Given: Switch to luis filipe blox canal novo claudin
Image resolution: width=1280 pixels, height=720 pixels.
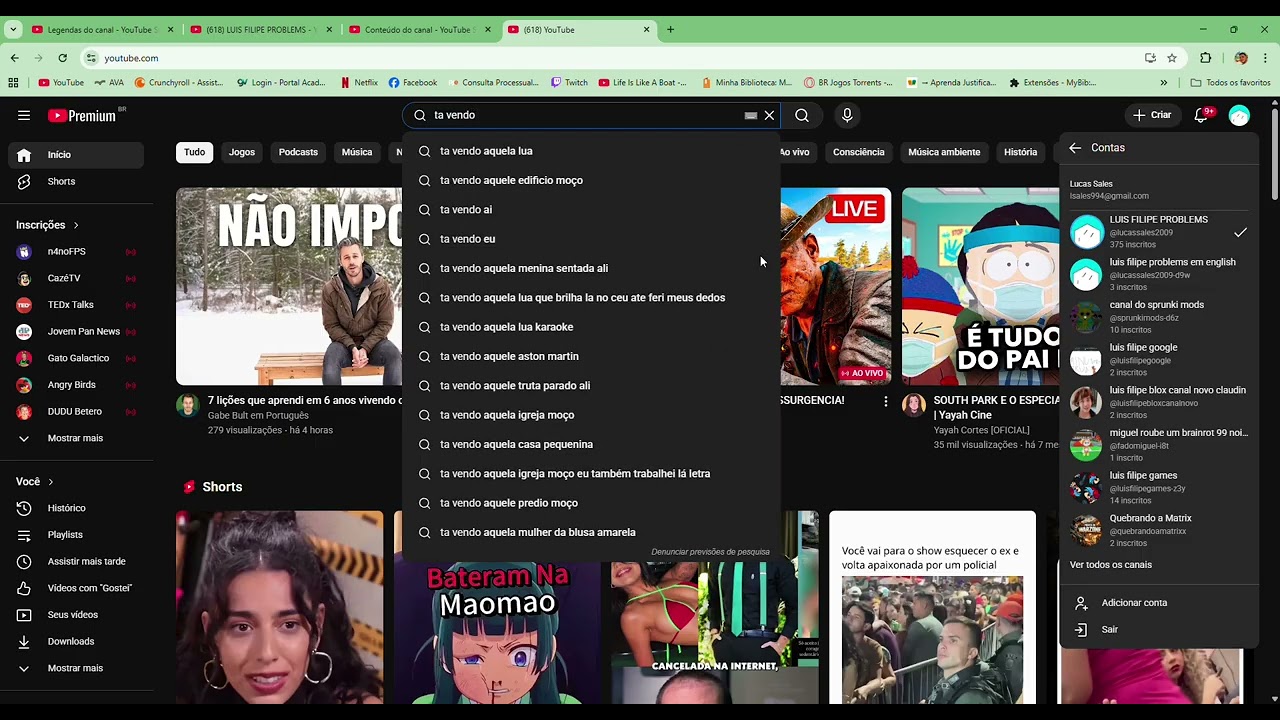Looking at the screenshot, I should coord(1159,402).
